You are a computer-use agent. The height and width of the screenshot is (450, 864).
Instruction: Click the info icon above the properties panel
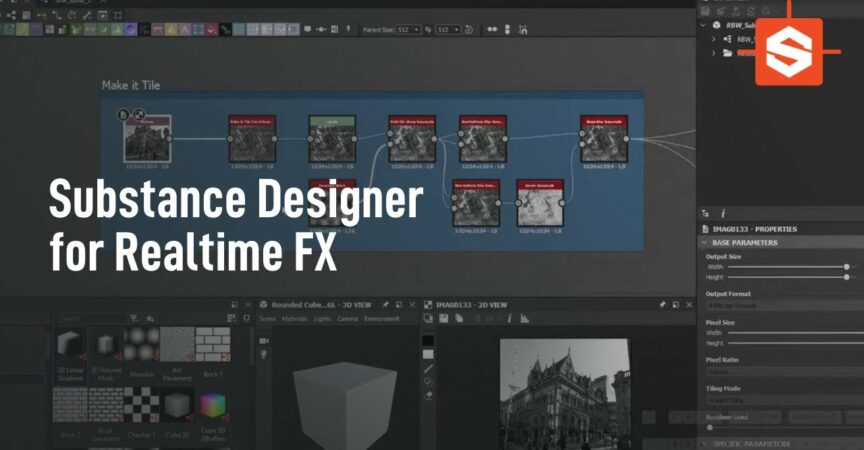click(723, 214)
